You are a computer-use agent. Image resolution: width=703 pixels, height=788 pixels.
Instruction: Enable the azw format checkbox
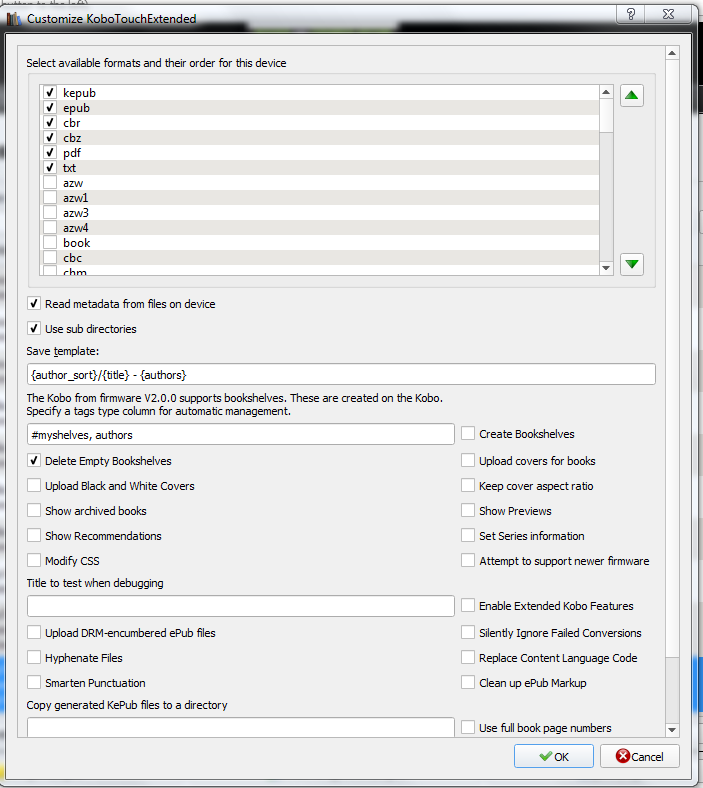50,182
